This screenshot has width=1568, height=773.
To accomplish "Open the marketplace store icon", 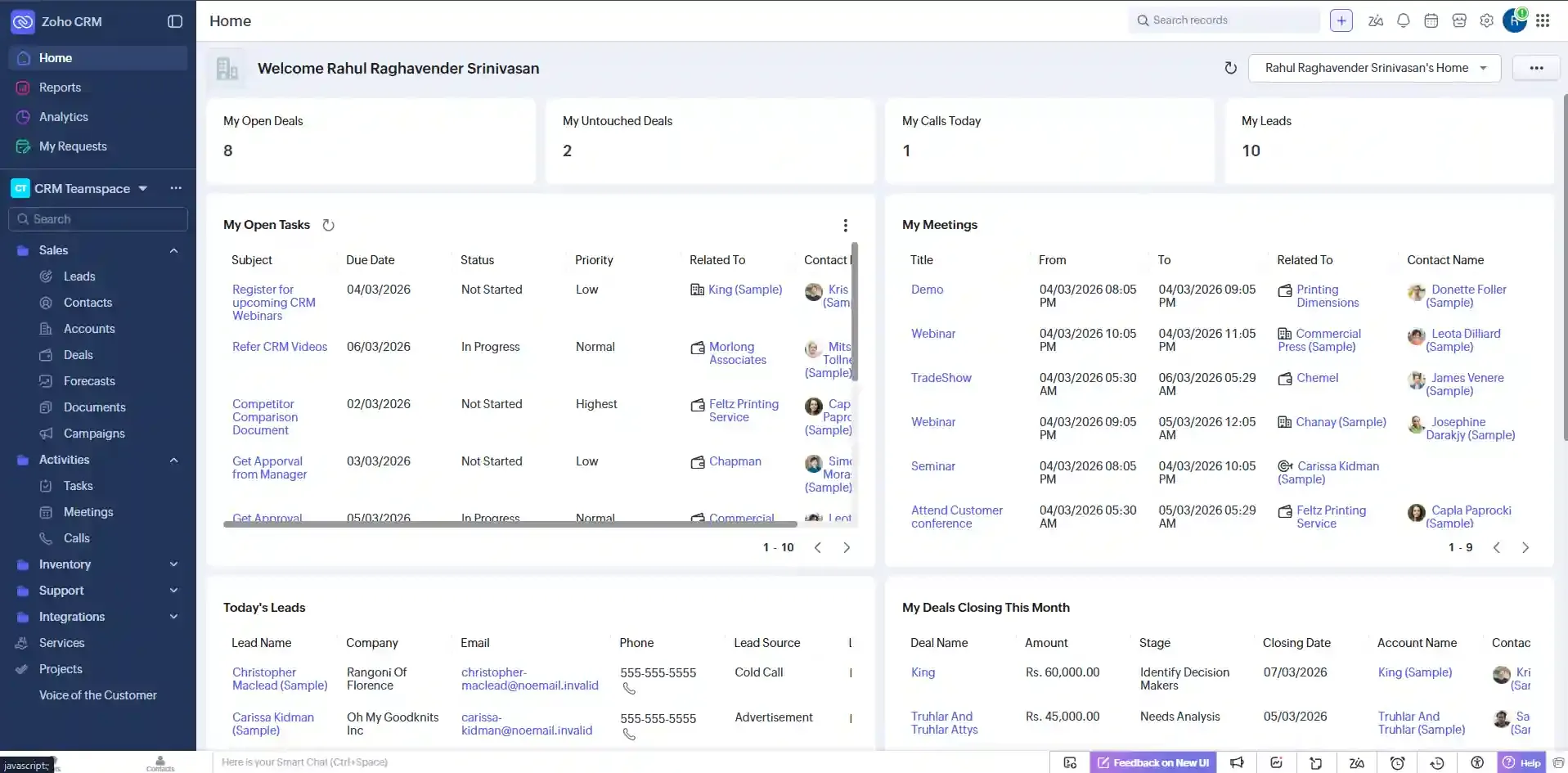I will (x=1459, y=20).
